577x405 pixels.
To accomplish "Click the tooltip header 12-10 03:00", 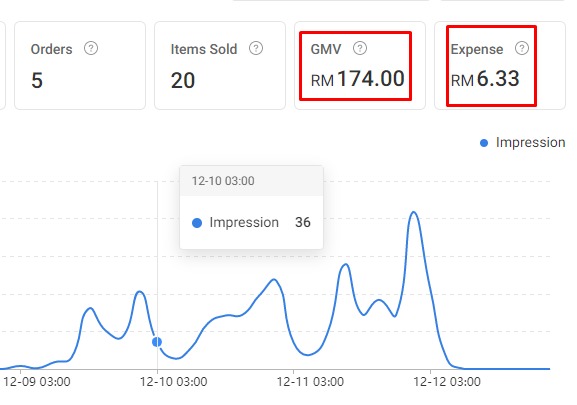I will (223, 181).
